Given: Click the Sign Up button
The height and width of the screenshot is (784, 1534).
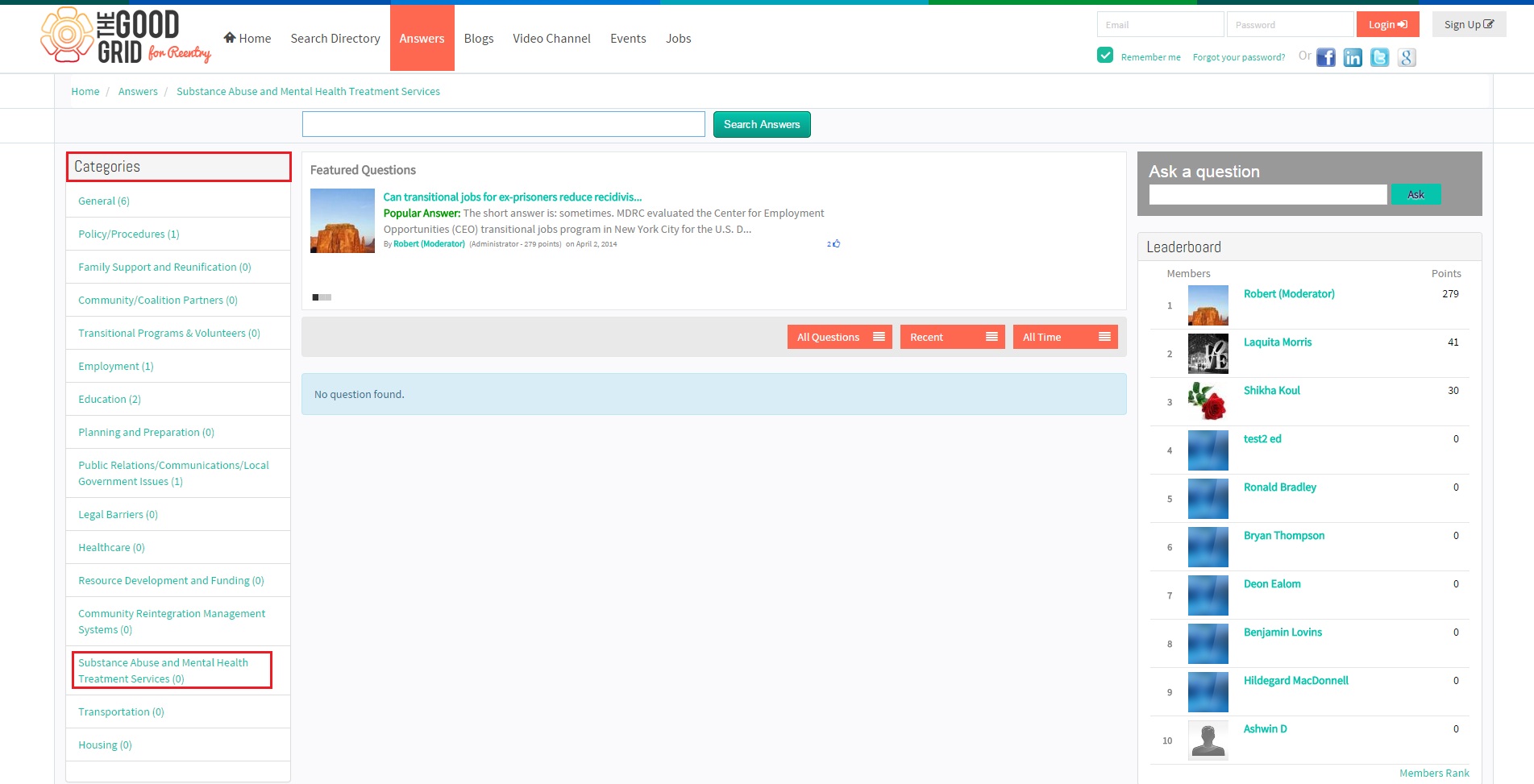Looking at the screenshot, I should pyautogui.click(x=1469, y=24).
